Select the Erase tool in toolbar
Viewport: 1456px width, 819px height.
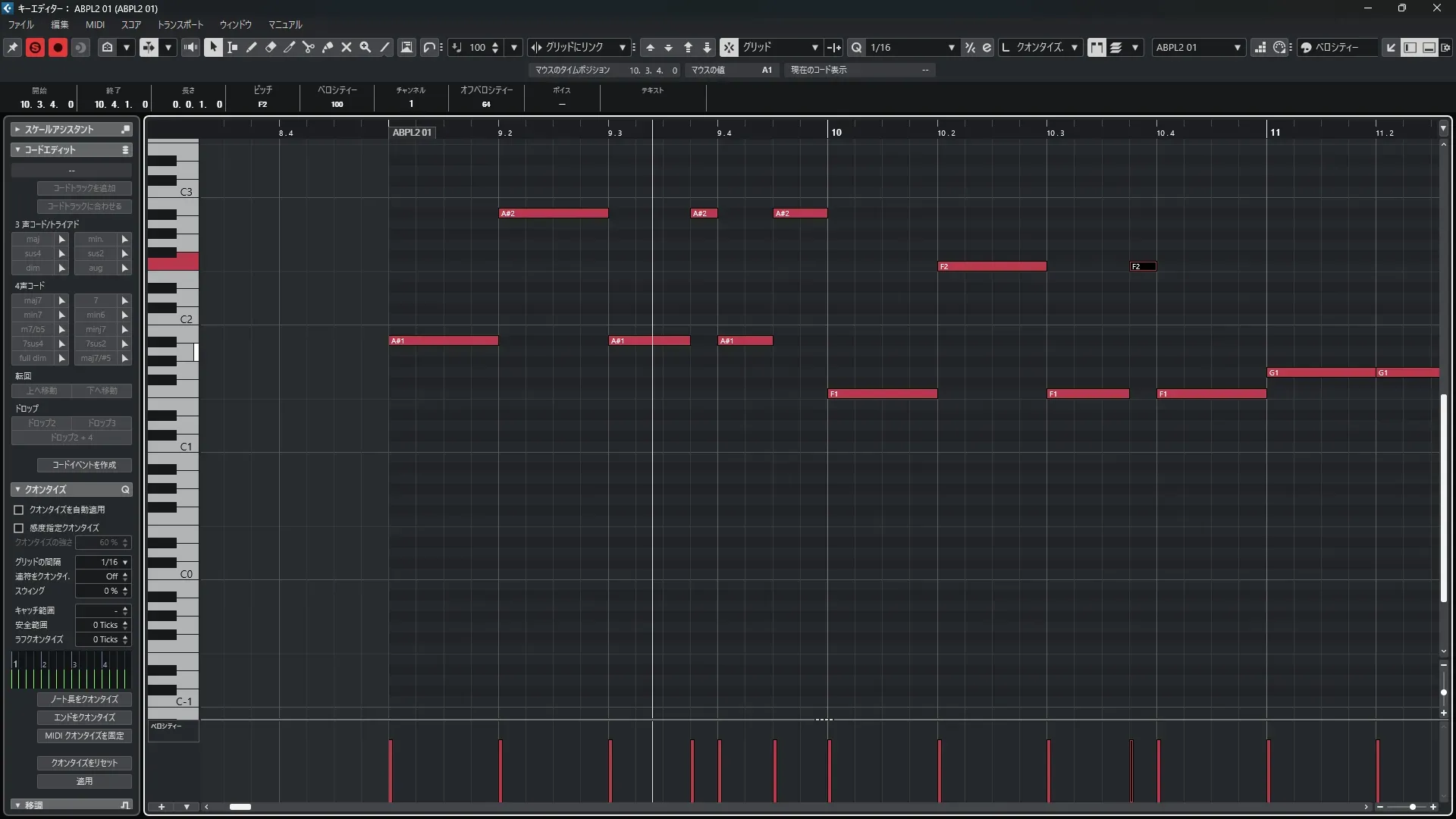[271, 47]
